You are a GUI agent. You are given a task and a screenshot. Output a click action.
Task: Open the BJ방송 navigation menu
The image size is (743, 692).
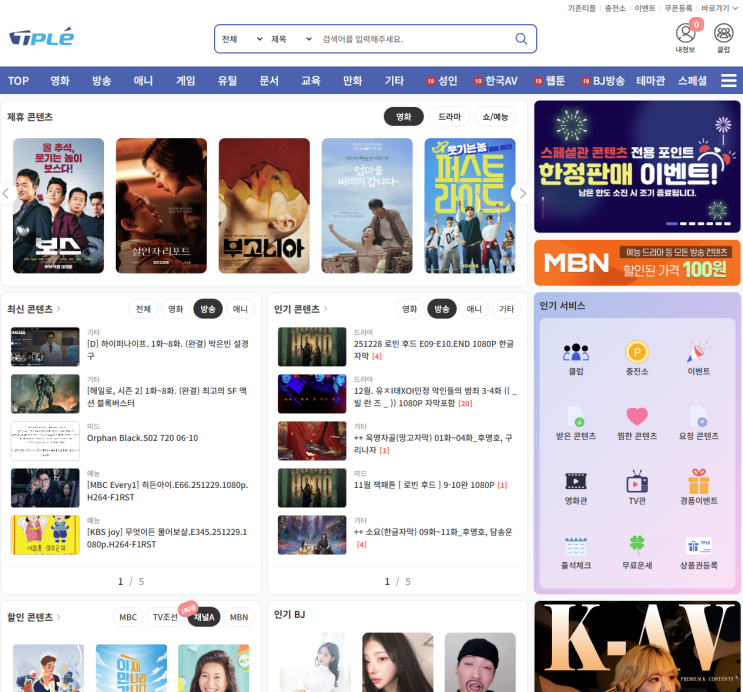click(x=603, y=81)
